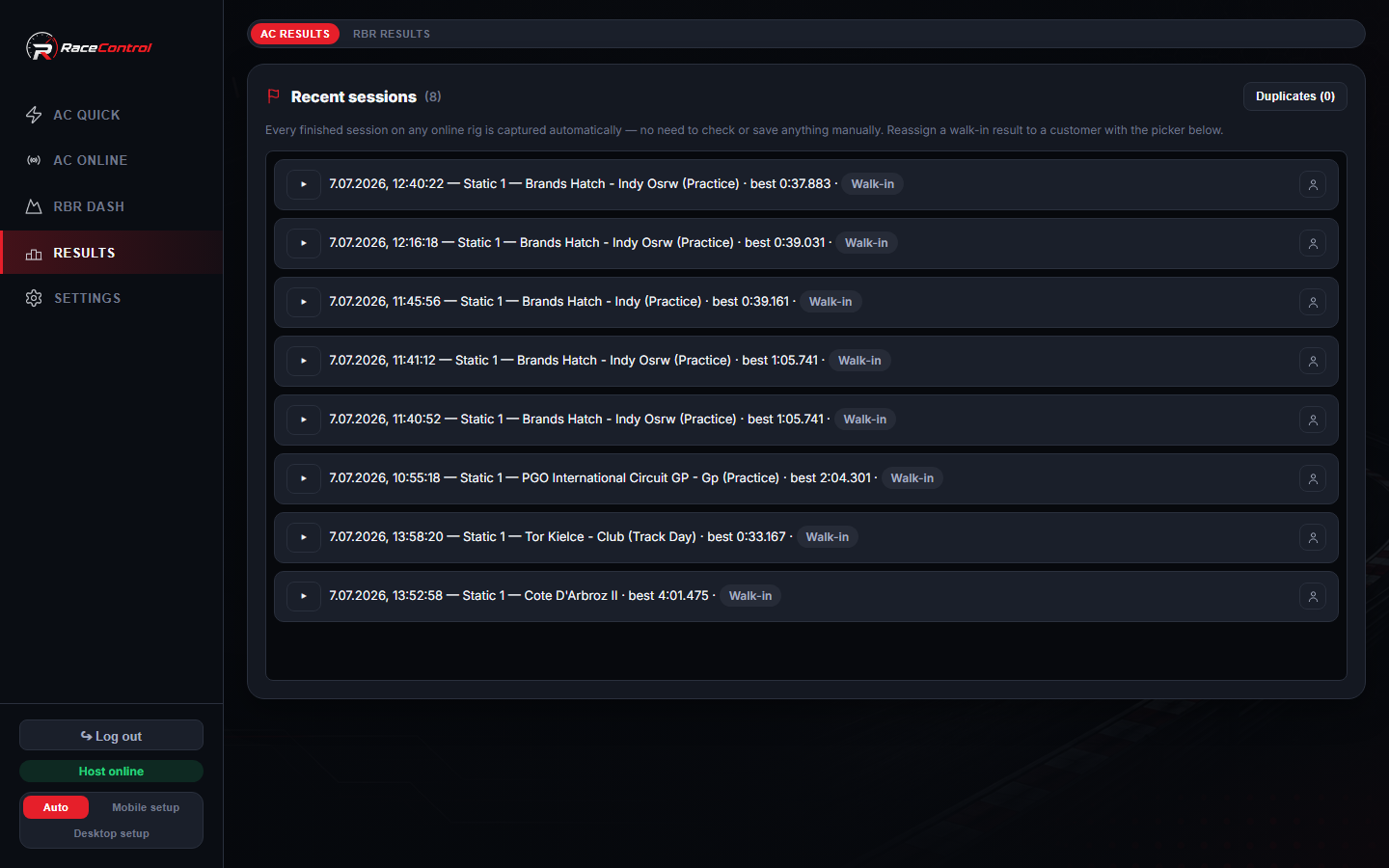Select Results in the sidebar

[111, 253]
